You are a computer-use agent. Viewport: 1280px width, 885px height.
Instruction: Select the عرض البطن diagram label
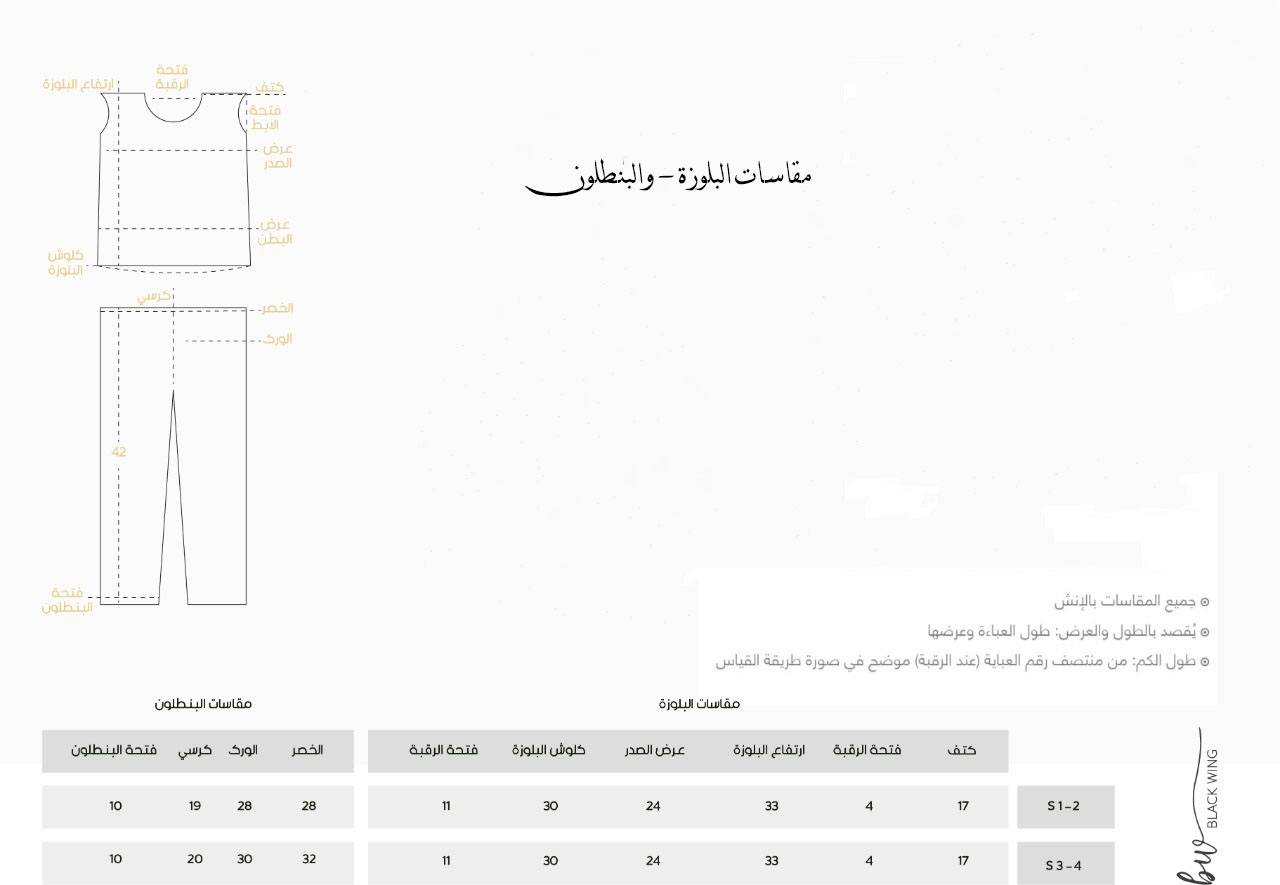tap(275, 232)
